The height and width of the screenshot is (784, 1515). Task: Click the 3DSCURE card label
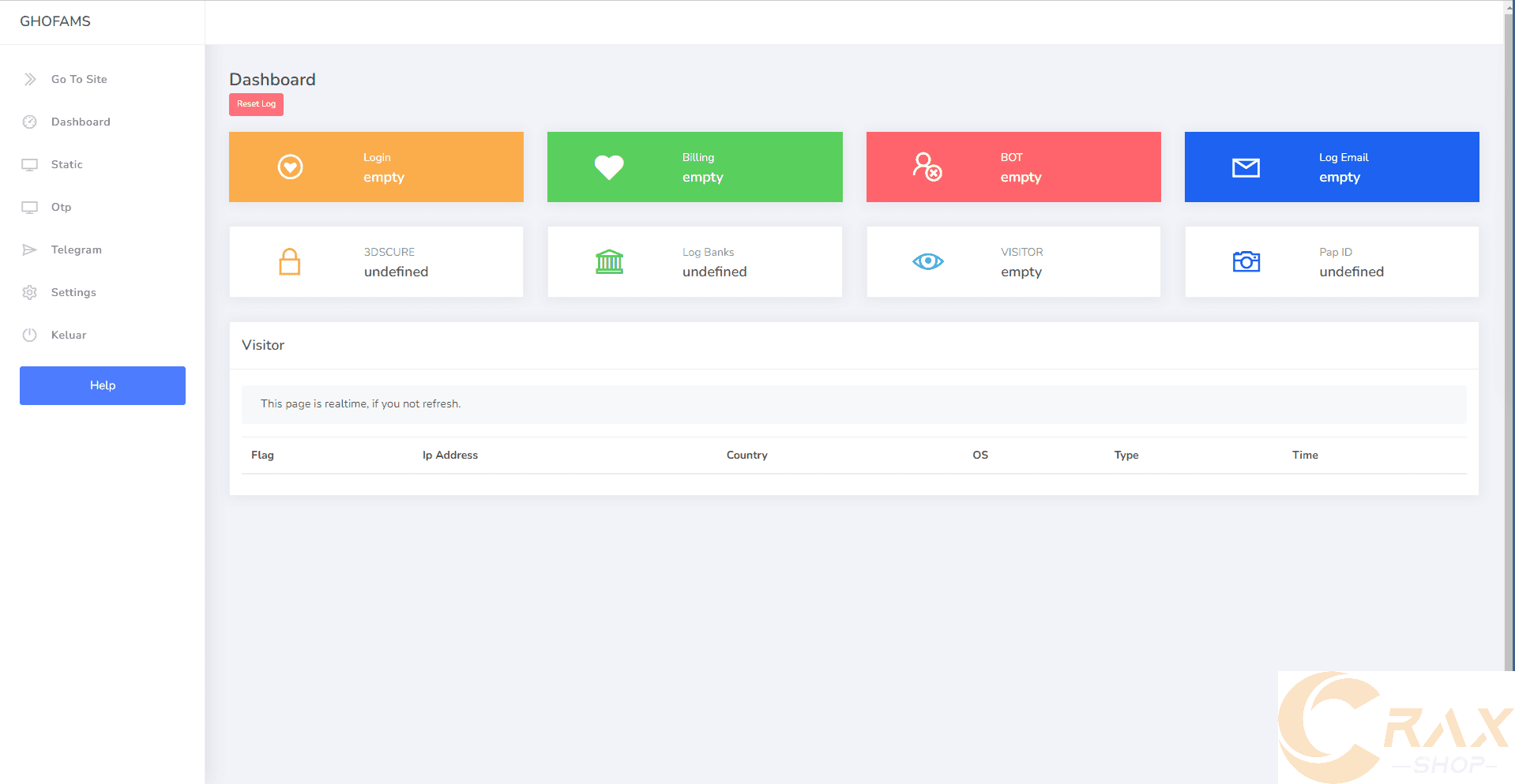[x=389, y=252]
